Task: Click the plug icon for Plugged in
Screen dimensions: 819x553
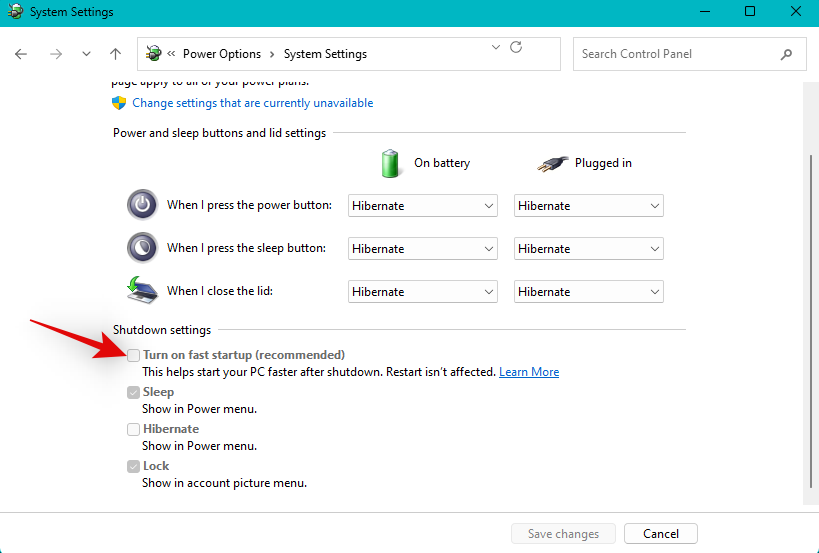Action: [552, 164]
